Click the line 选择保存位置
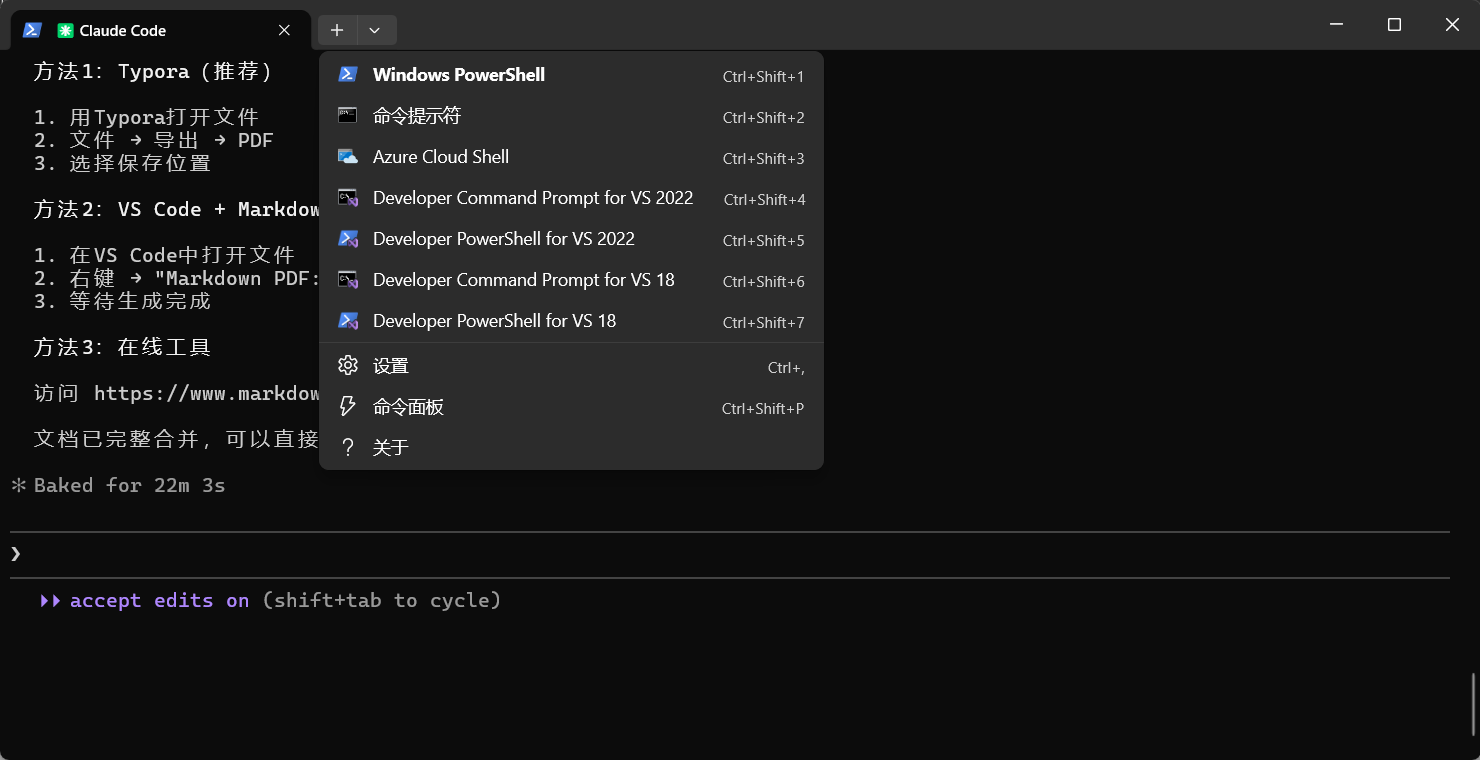This screenshot has height=760, width=1480. coord(122,164)
